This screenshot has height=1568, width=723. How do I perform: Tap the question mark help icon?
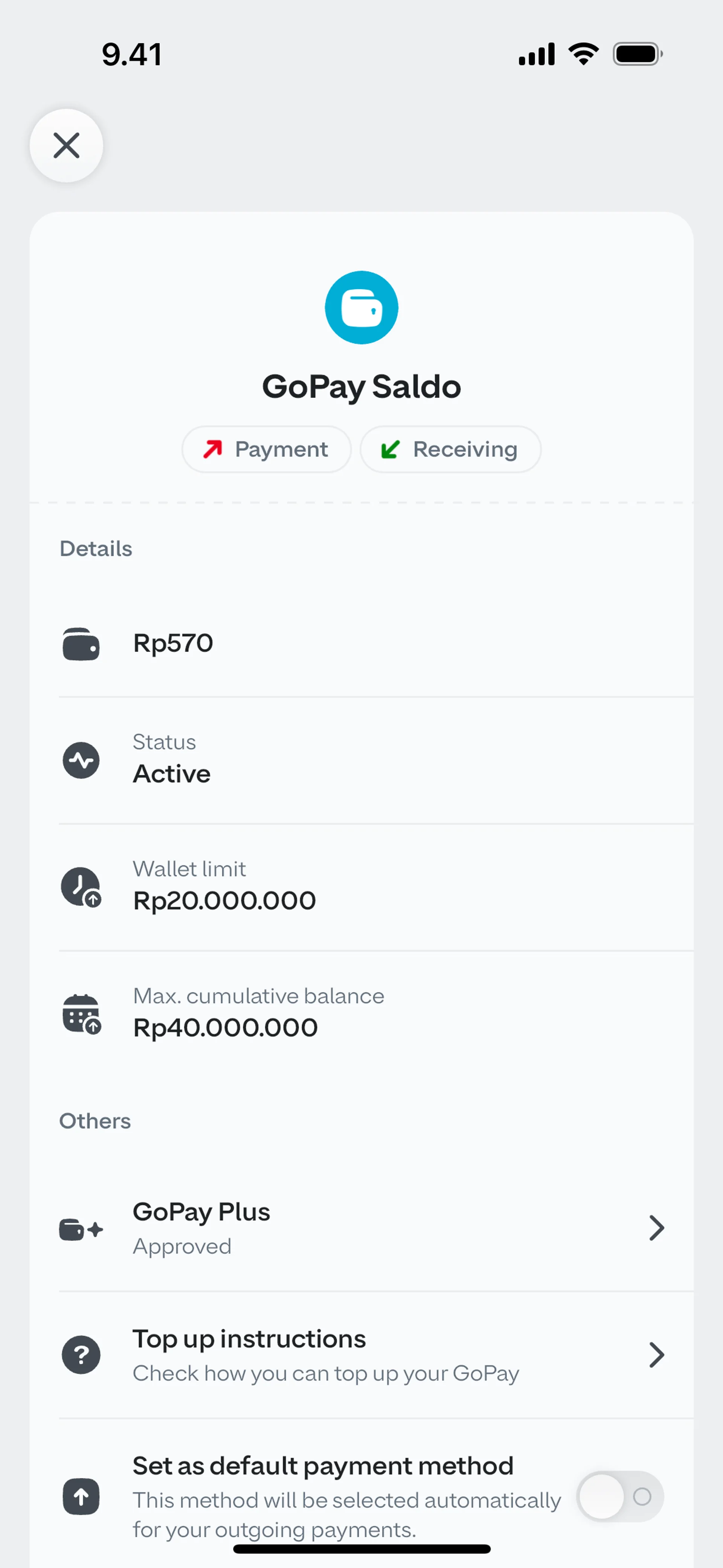(81, 1355)
